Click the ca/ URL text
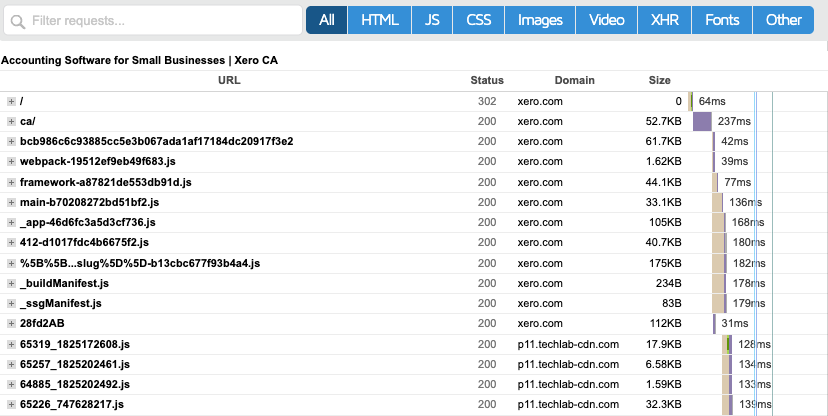828x416 pixels. pyautogui.click(x=27, y=121)
